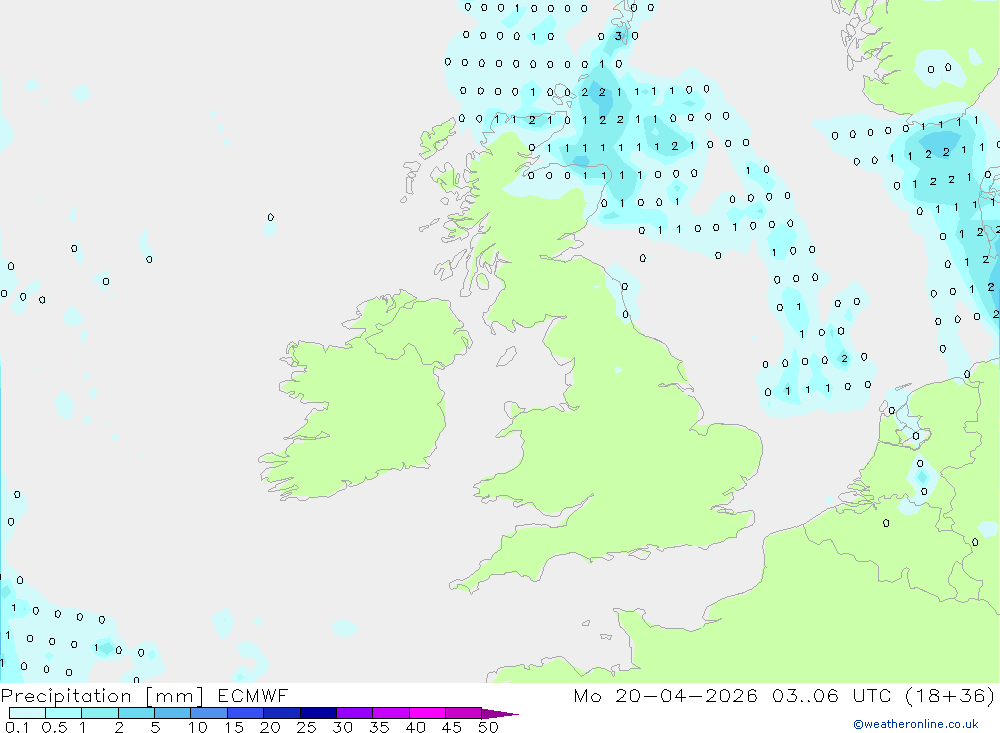The height and width of the screenshot is (733, 1000).
Task: Click the legend label "40"
Action: click(x=416, y=727)
